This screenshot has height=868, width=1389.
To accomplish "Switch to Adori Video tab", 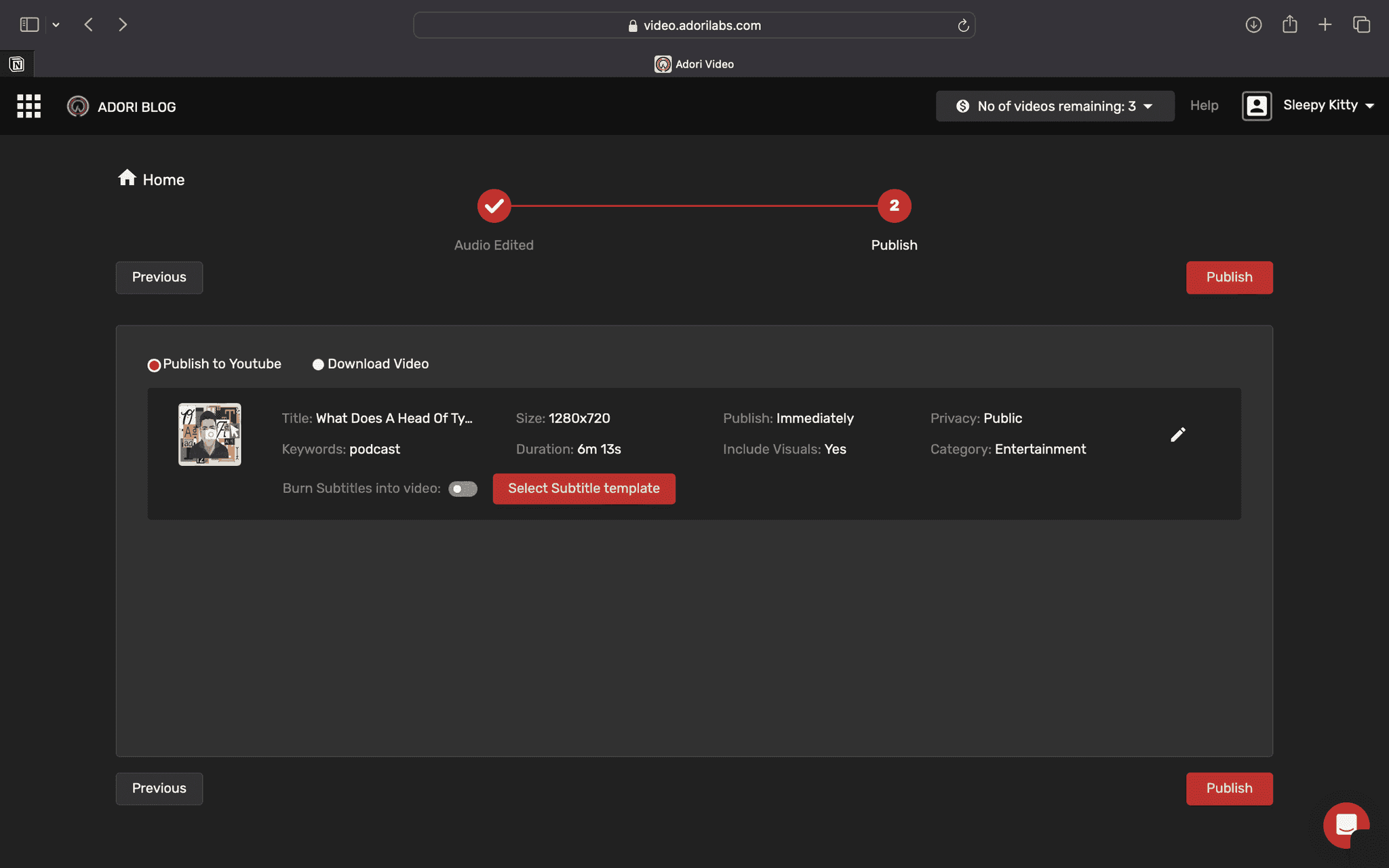I will pos(694,64).
